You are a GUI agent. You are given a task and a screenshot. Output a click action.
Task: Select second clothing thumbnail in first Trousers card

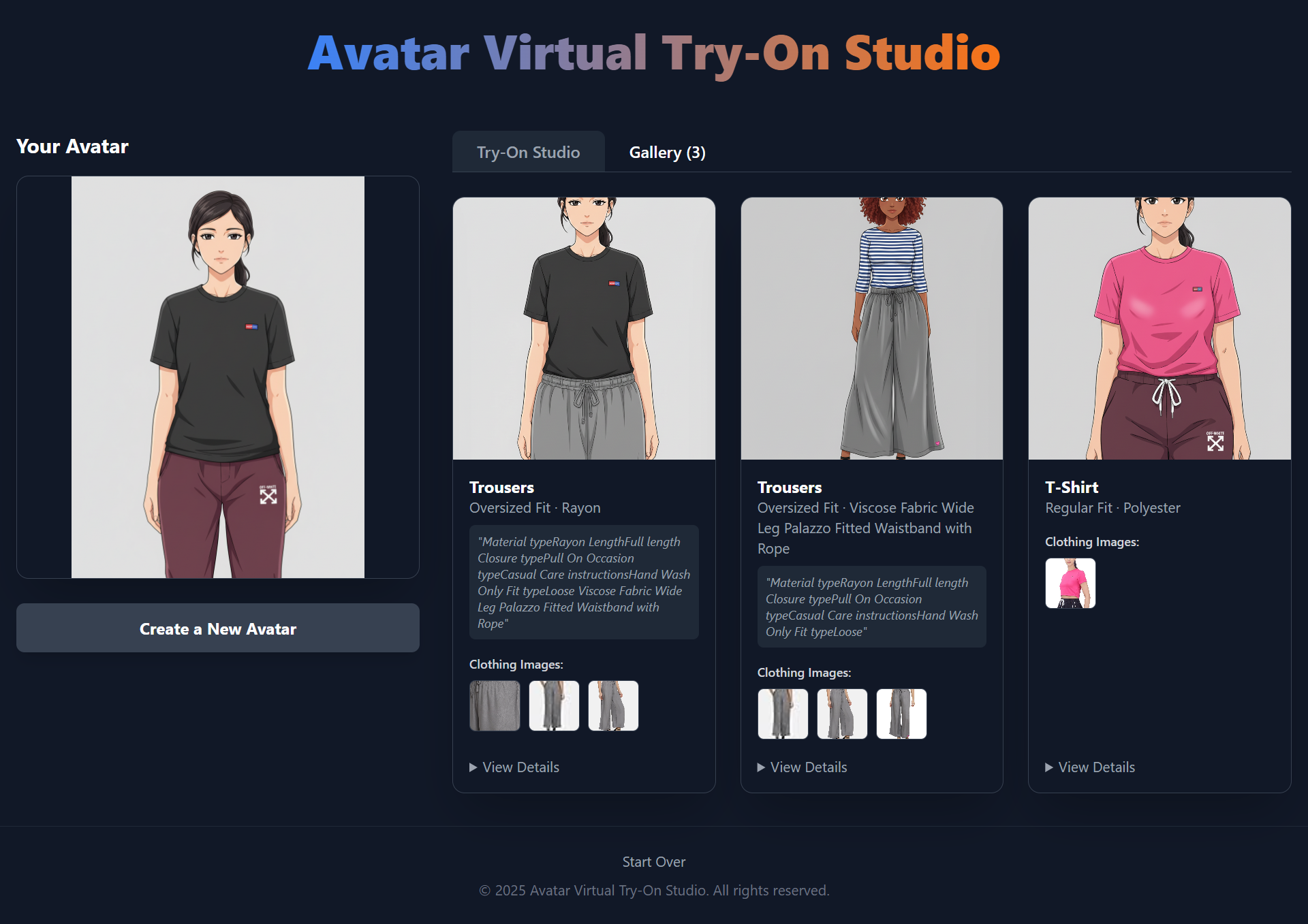[x=554, y=706]
